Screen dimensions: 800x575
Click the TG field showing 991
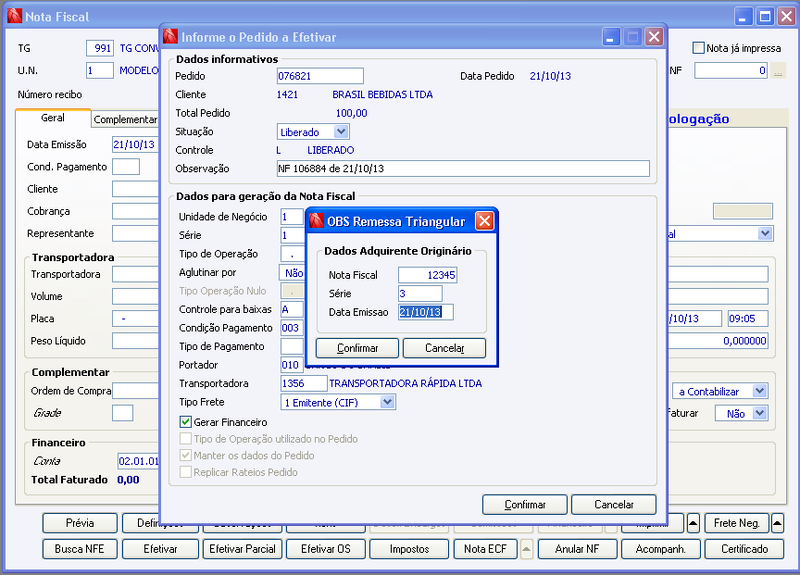click(100, 48)
